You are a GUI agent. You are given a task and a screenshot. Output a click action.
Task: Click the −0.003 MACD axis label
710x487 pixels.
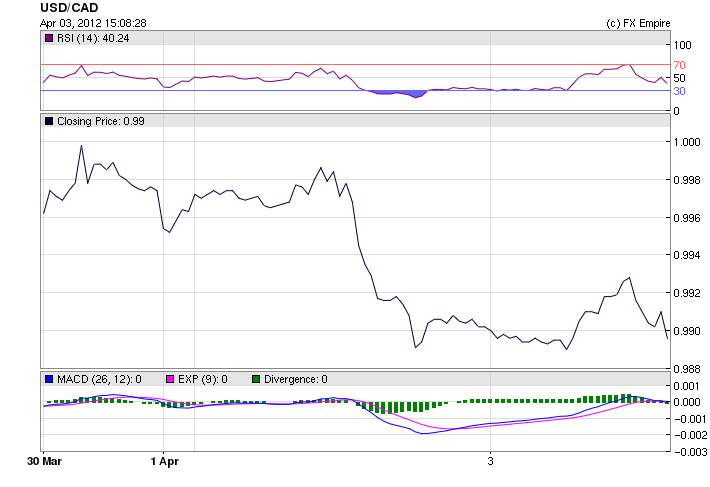coord(690,452)
